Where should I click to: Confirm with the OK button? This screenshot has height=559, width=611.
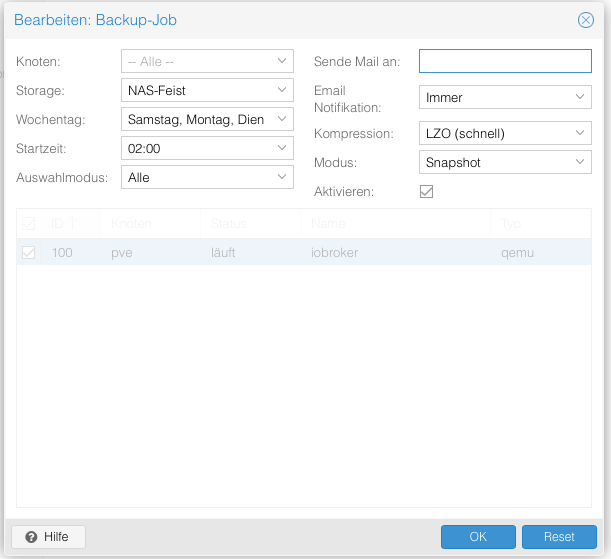click(x=478, y=537)
